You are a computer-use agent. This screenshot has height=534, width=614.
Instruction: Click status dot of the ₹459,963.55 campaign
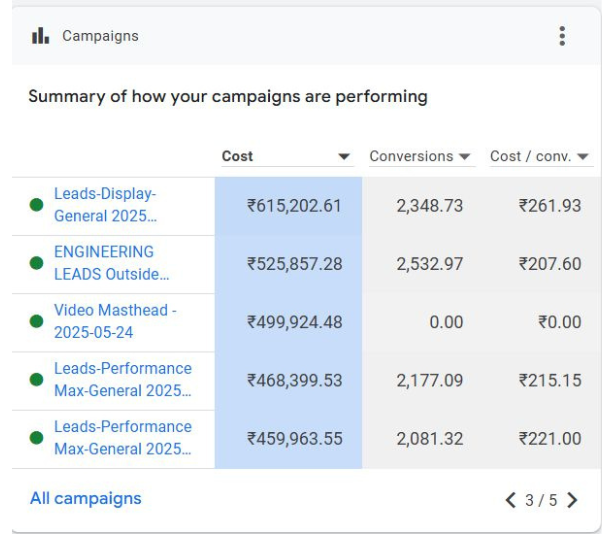tap(37, 437)
